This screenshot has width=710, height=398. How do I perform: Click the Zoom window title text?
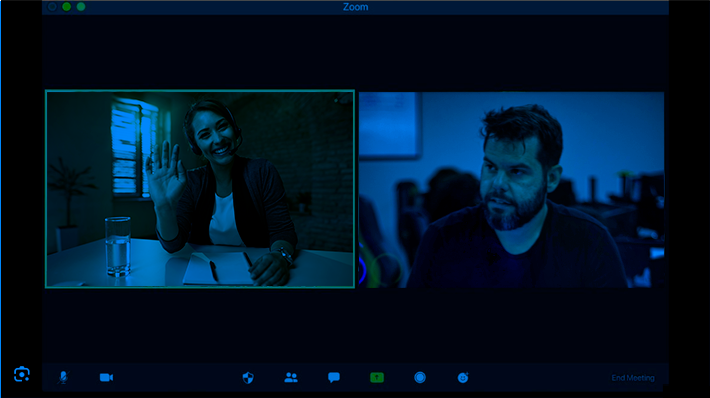click(x=355, y=7)
